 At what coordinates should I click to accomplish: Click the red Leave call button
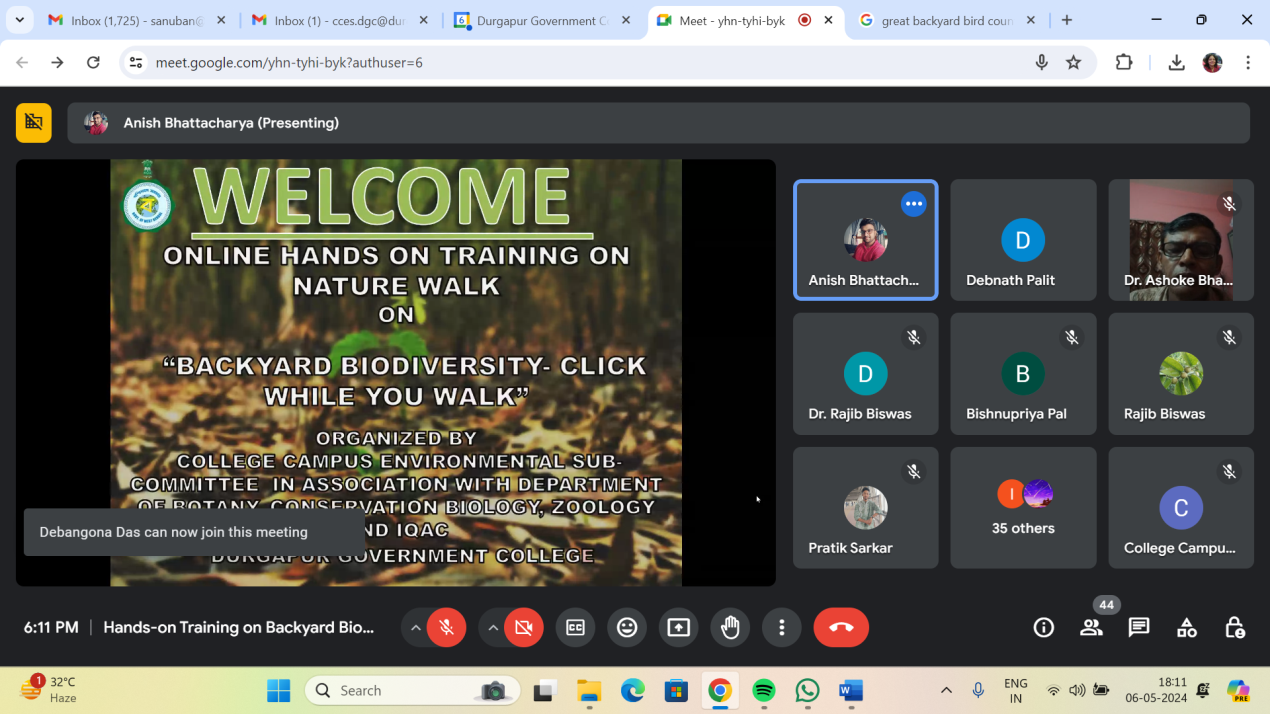pos(840,627)
